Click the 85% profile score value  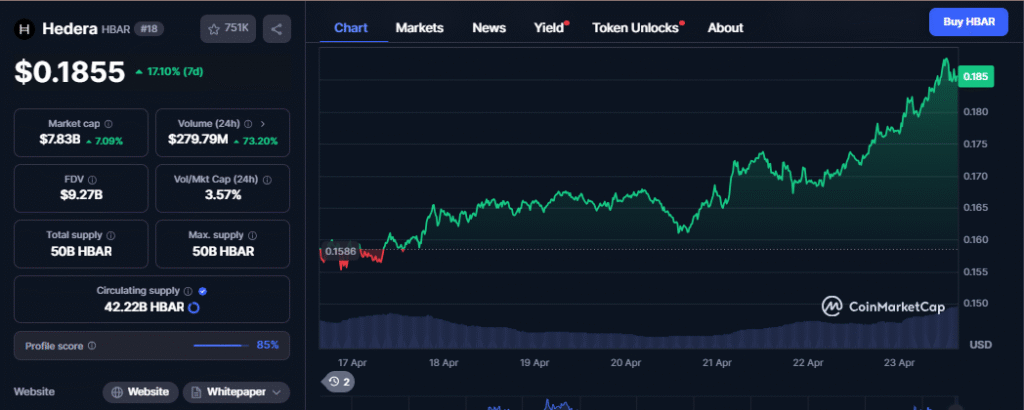[x=268, y=345]
